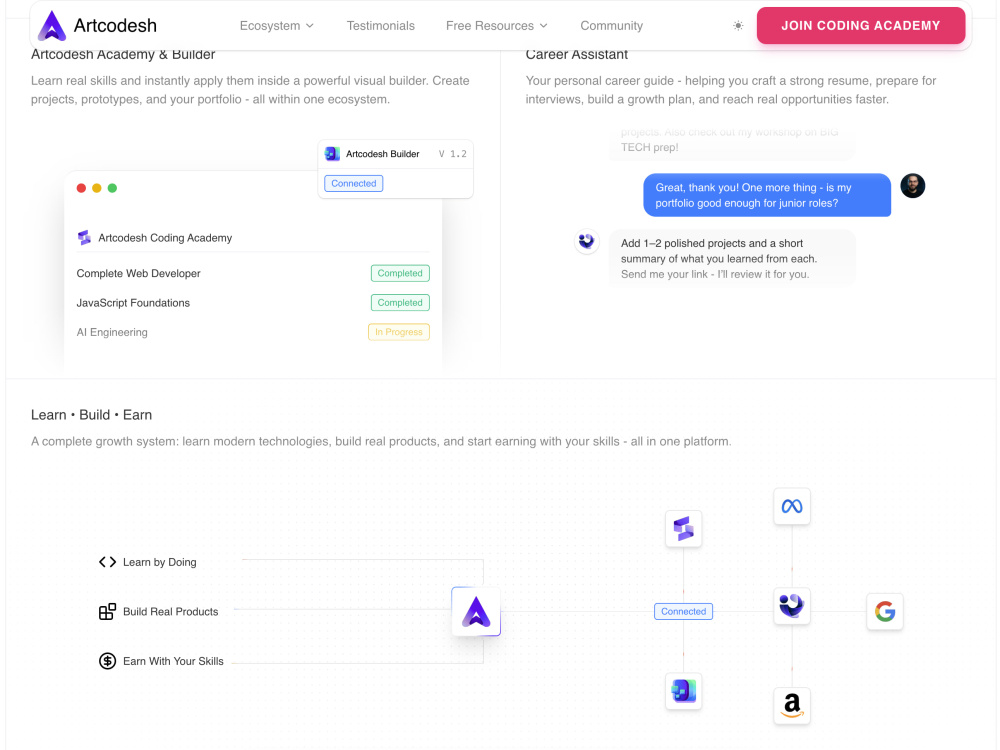The width and height of the screenshot is (1000, 750).
Task: Click the Amazon logo node
Action: 791,705
